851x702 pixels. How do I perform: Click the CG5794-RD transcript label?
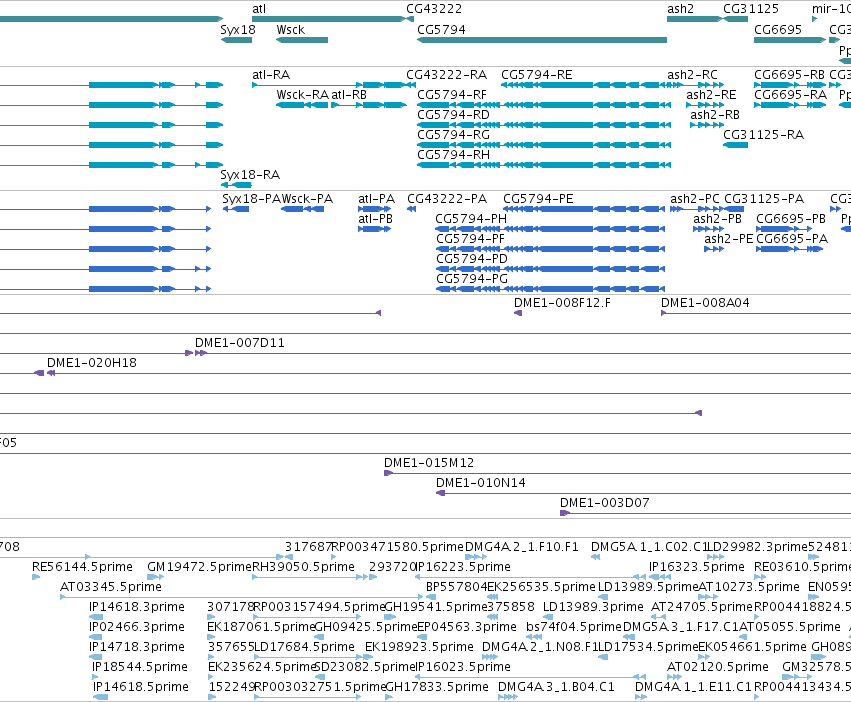[x=453, y=115]
